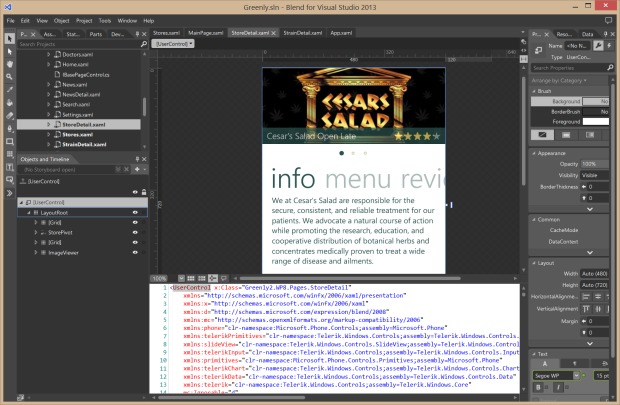The image size is (620, 405).
Task: Choose the Eyedropper tool
Action: [x=9, y=89]
